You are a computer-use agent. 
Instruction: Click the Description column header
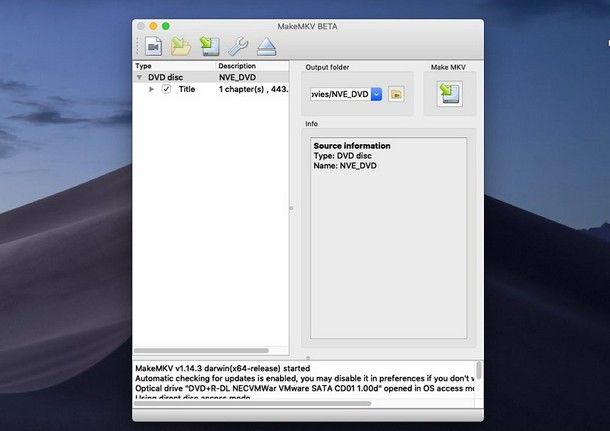click(x=252, y=66)
